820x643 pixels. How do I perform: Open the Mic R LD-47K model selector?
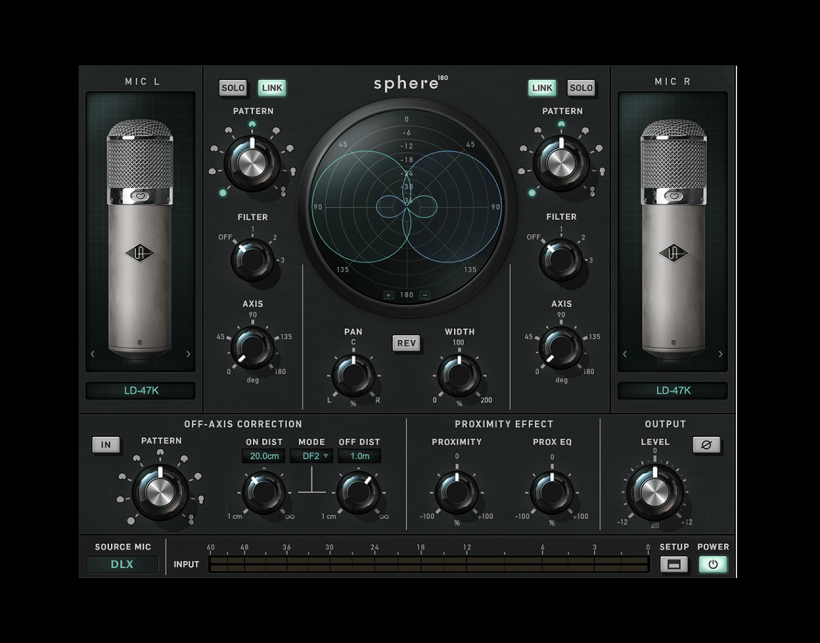[673, 391]
